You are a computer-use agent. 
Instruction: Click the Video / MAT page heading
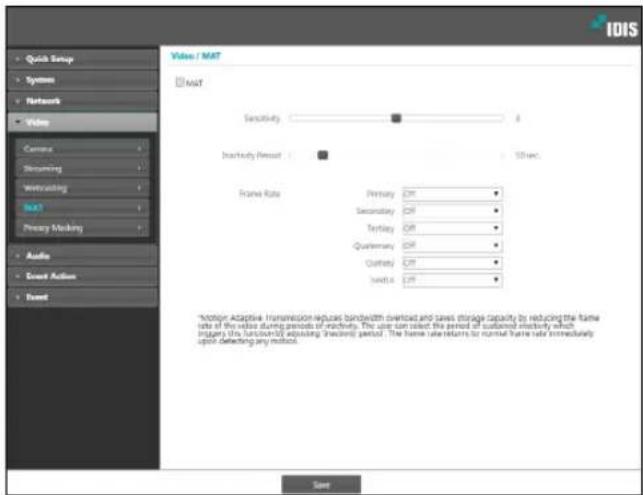196,56
